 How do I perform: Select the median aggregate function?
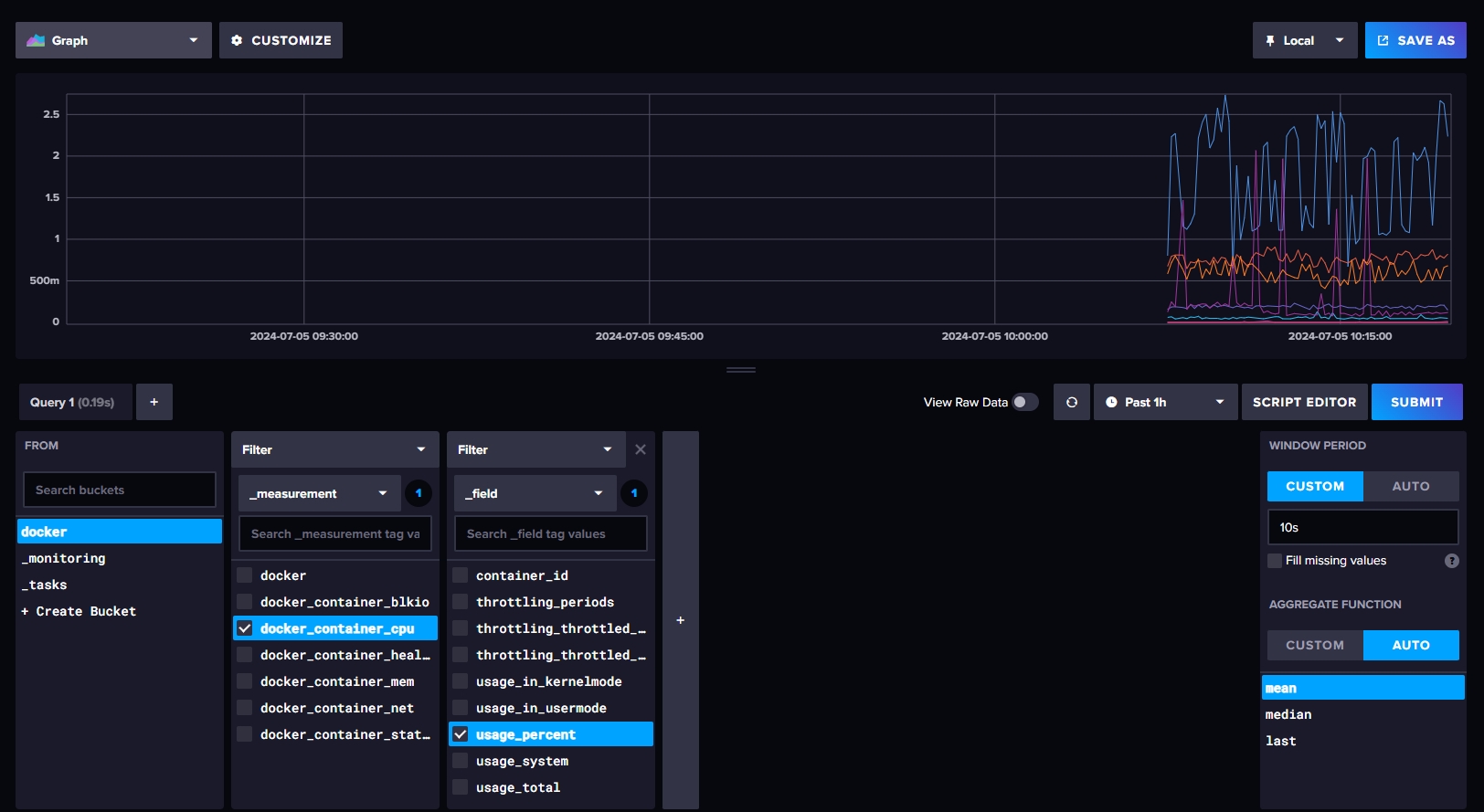(x=1362, y=714)
